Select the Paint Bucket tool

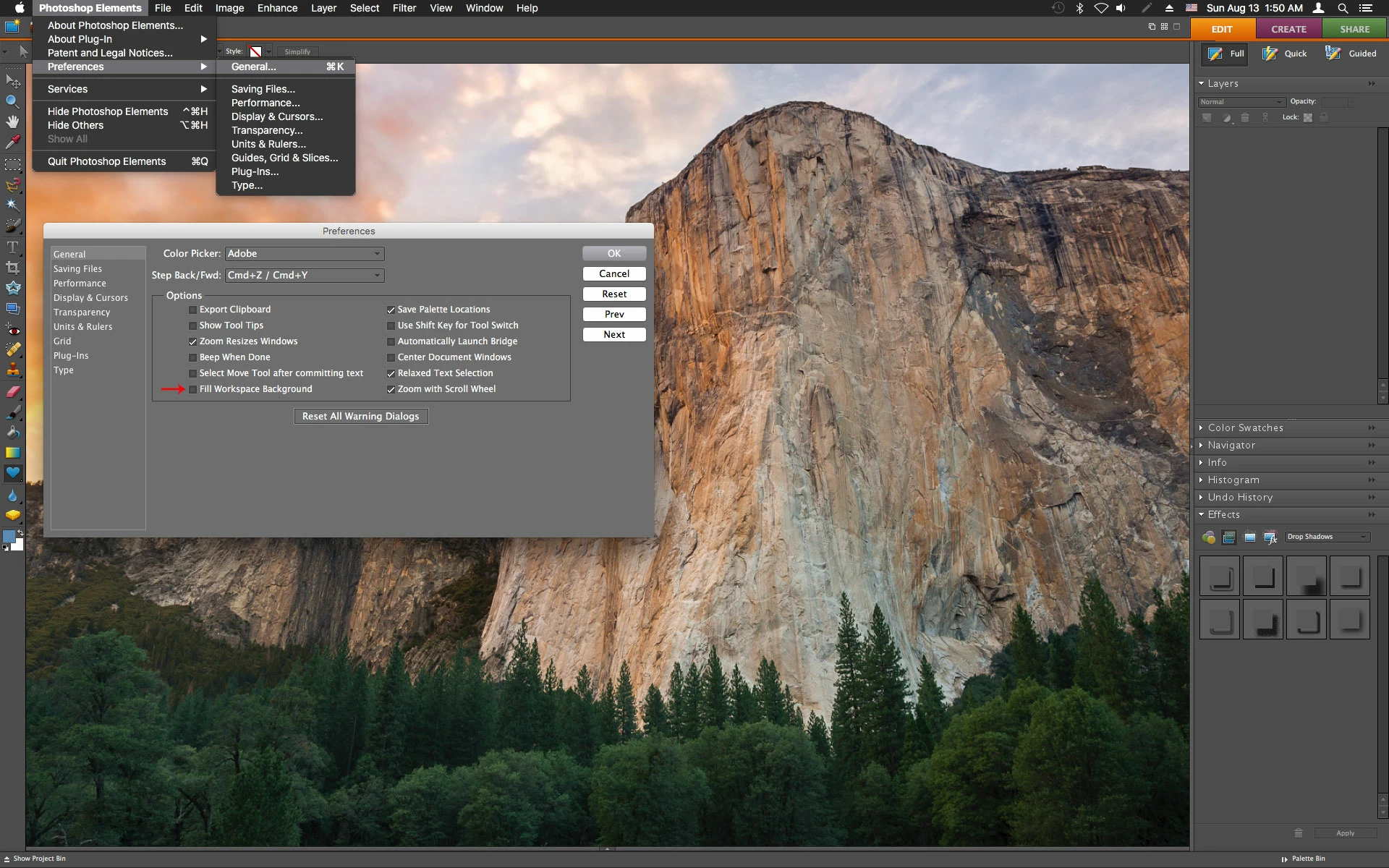[12, 433]
